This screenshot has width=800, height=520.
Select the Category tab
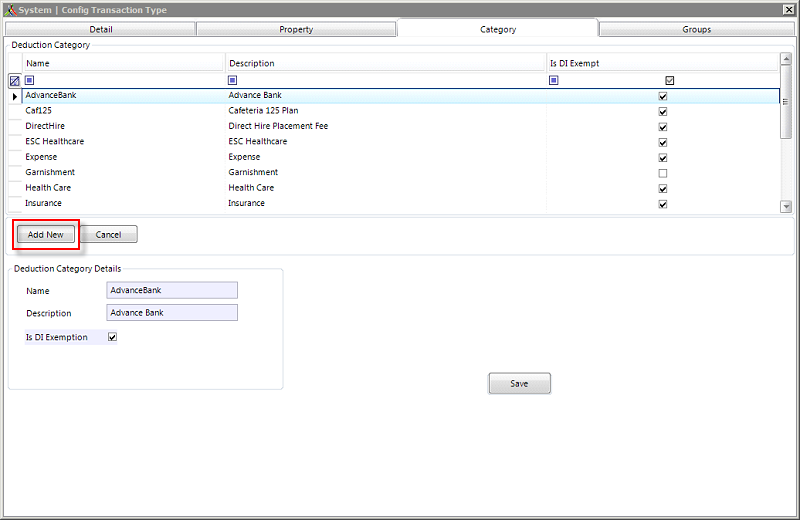click(x=498, y=29)
